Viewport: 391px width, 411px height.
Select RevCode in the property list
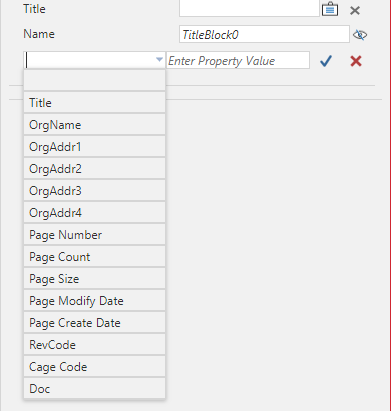95,344
